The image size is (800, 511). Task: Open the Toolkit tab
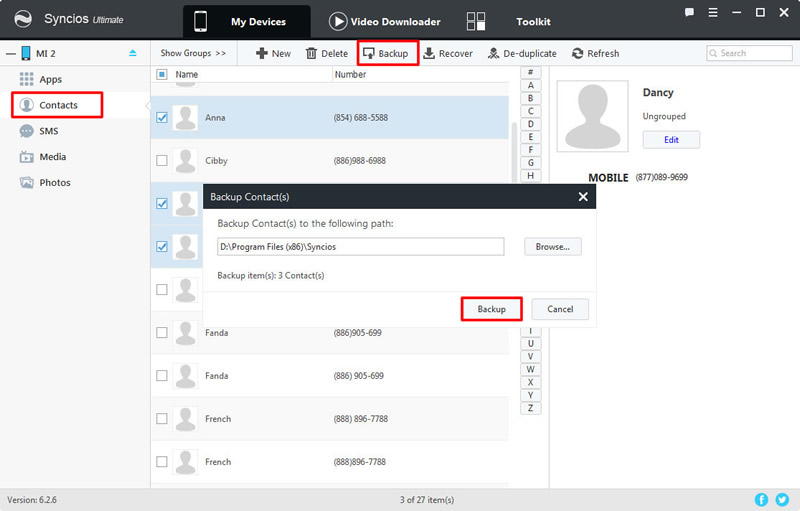(x=509, y=21)
